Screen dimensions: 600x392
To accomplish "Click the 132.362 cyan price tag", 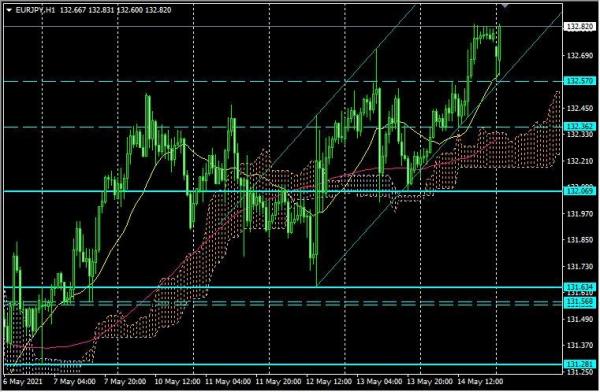I will [x=580, y=126].
